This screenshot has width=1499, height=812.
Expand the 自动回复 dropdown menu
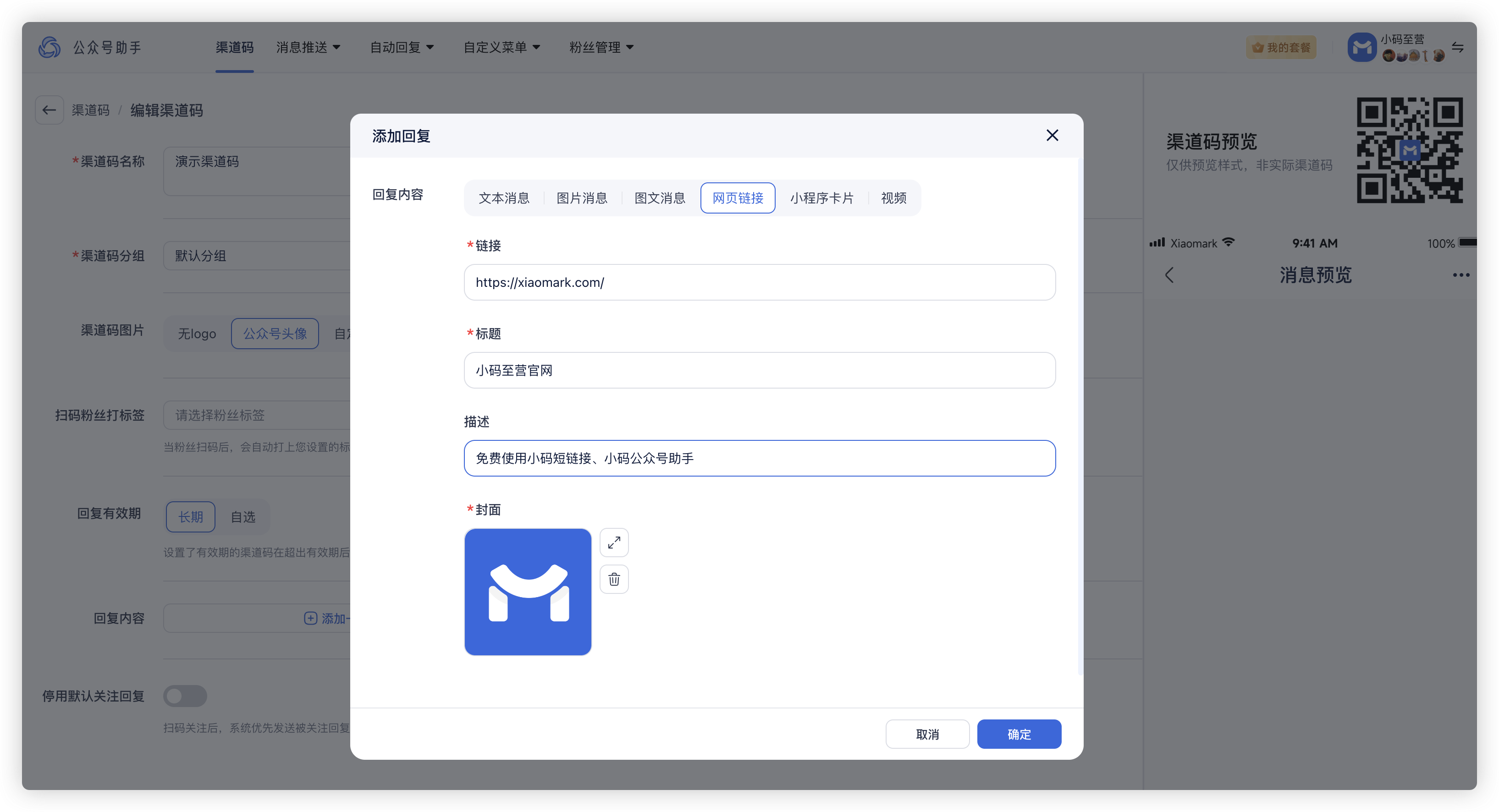click(402, 47)
